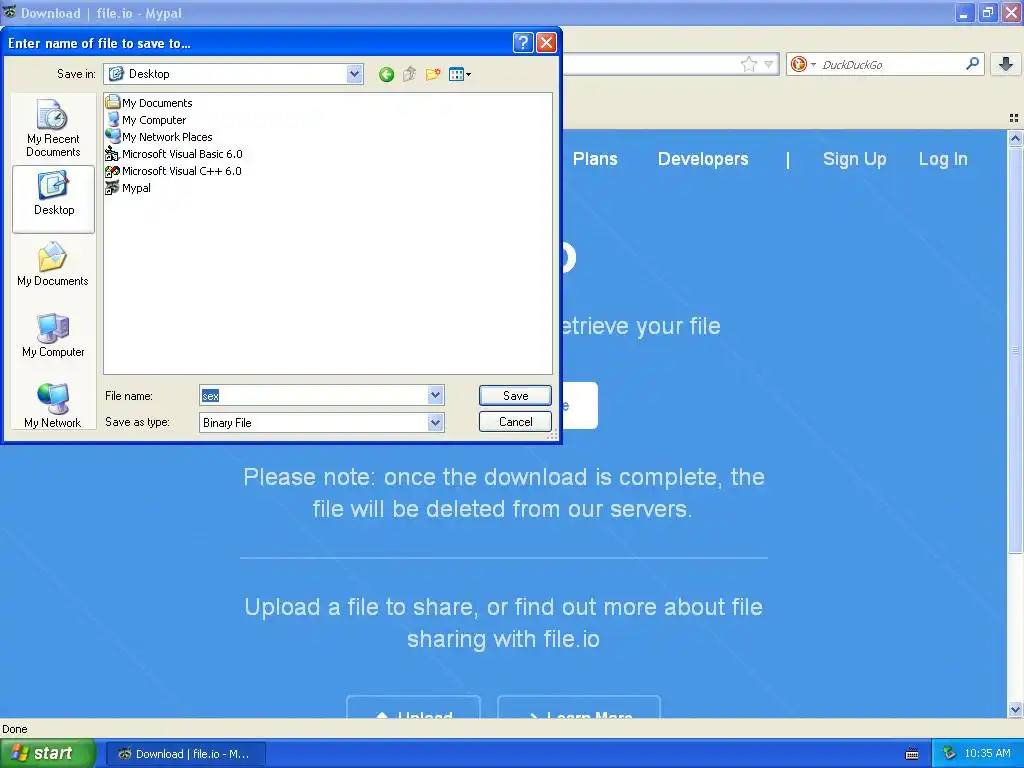Click the green Back arrow in save dialog
This screenshot has width=1024, height=768.
point(386,74)
